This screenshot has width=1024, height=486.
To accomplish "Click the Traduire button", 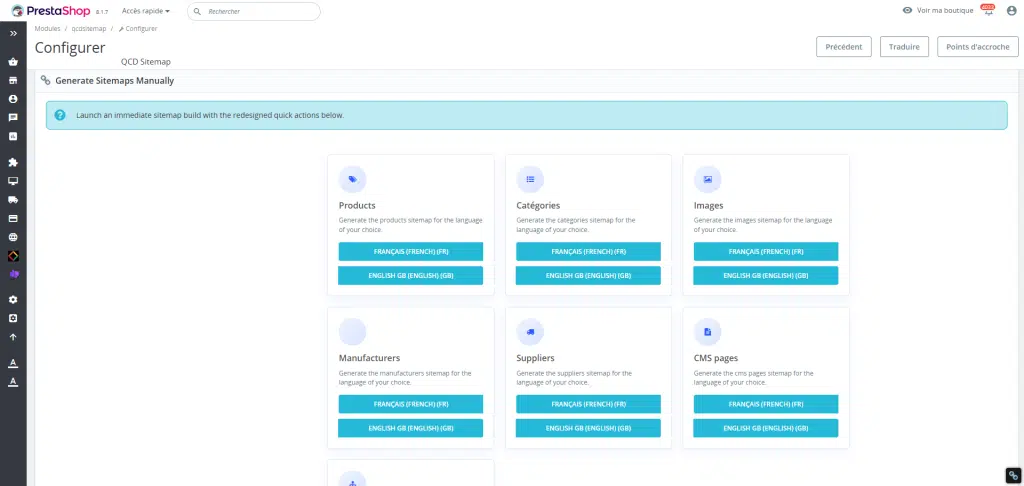I will coord(904,47).
